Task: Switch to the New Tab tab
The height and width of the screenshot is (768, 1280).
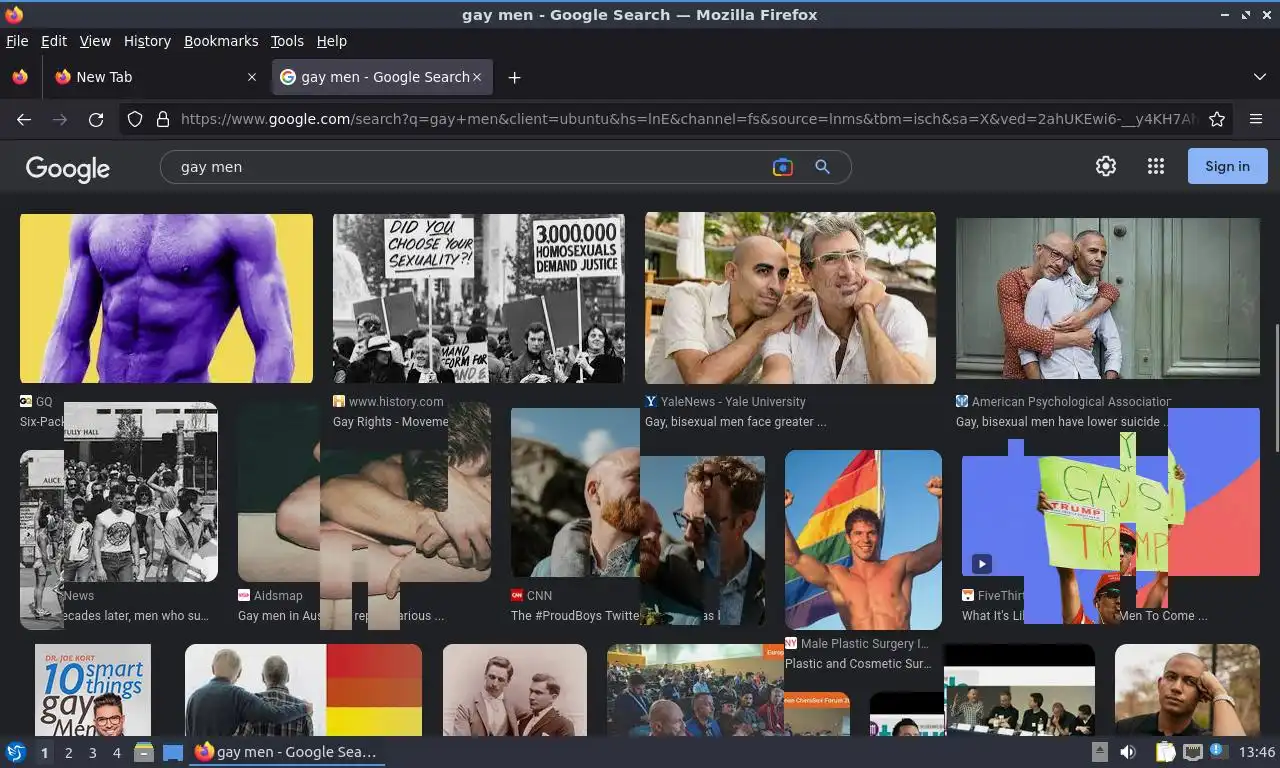Action: click(156, 77)
